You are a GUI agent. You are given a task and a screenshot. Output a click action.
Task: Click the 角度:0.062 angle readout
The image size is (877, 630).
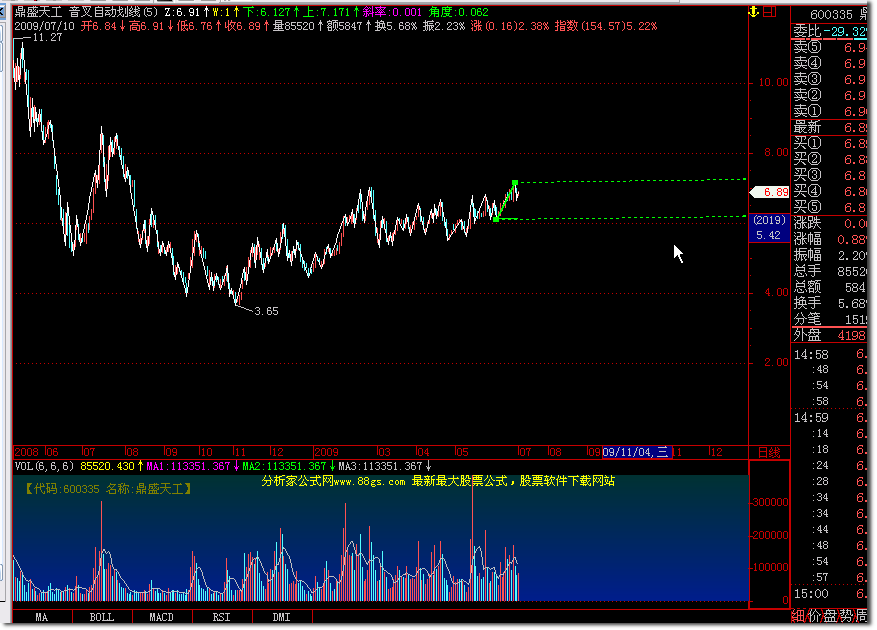[x=459, y=12]
